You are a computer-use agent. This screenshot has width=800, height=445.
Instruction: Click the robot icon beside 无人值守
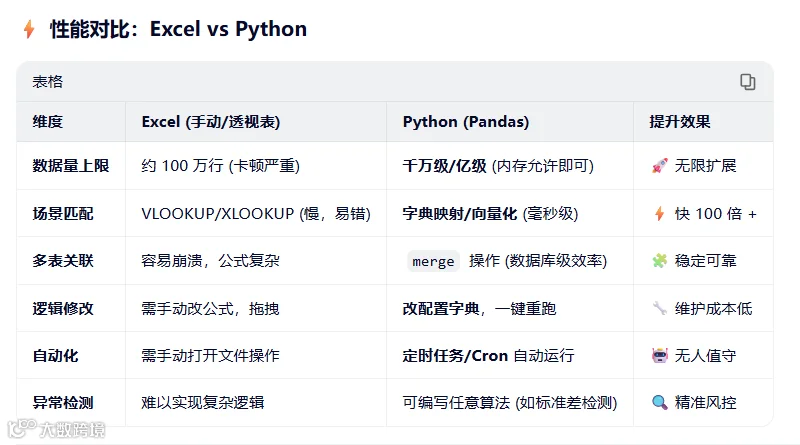tap(659, 355)
